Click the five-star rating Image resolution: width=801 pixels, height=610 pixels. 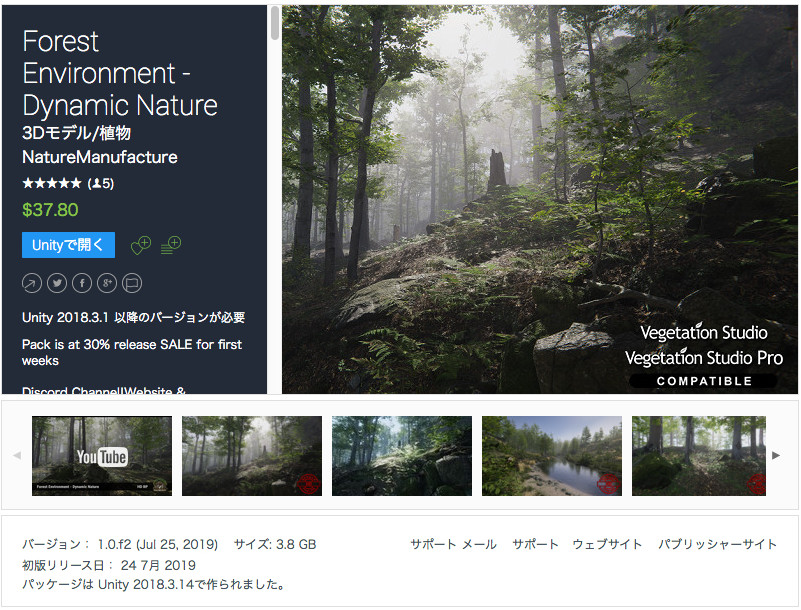52,183
